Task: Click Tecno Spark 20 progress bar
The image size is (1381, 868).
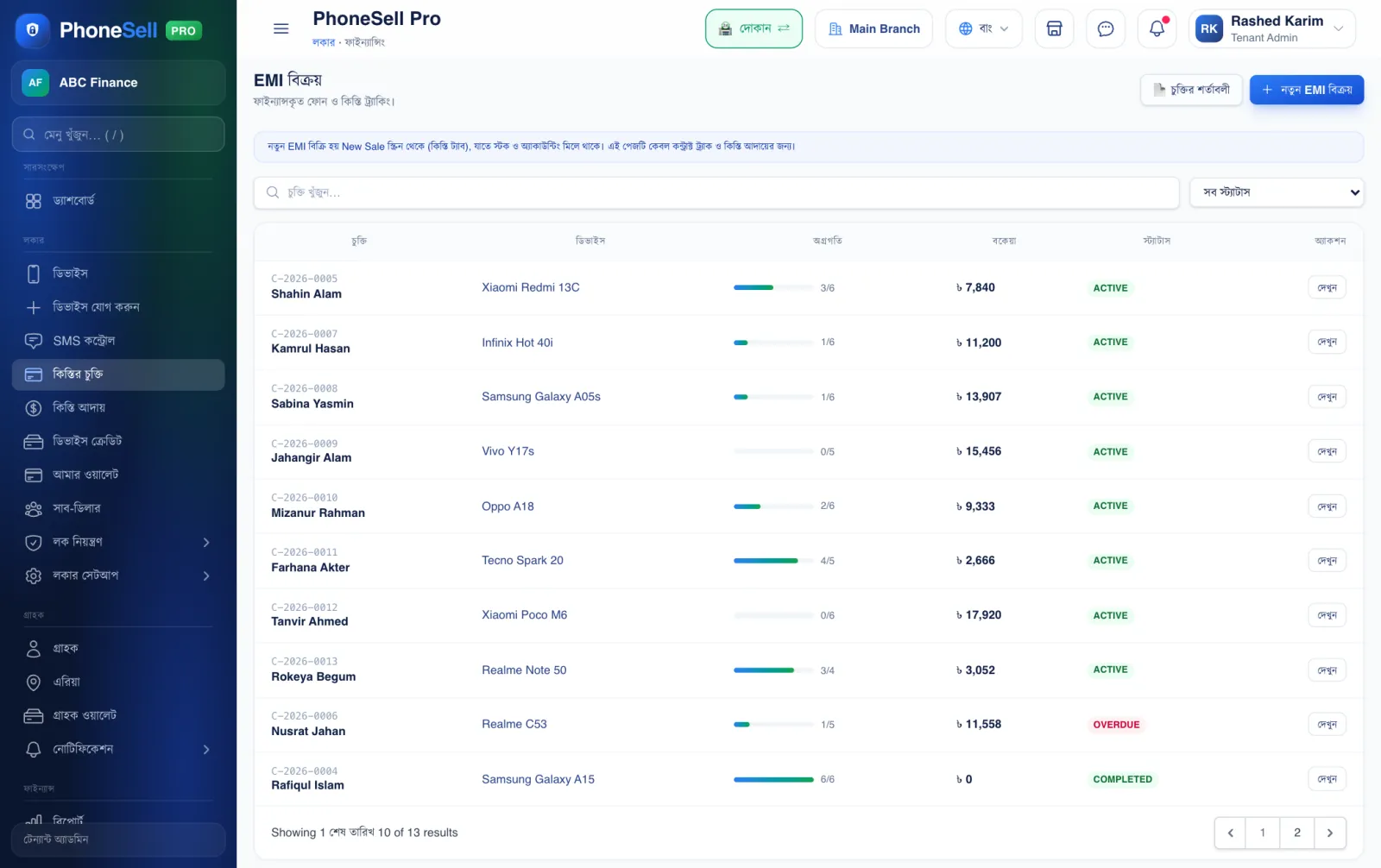Action: (773, 561)
